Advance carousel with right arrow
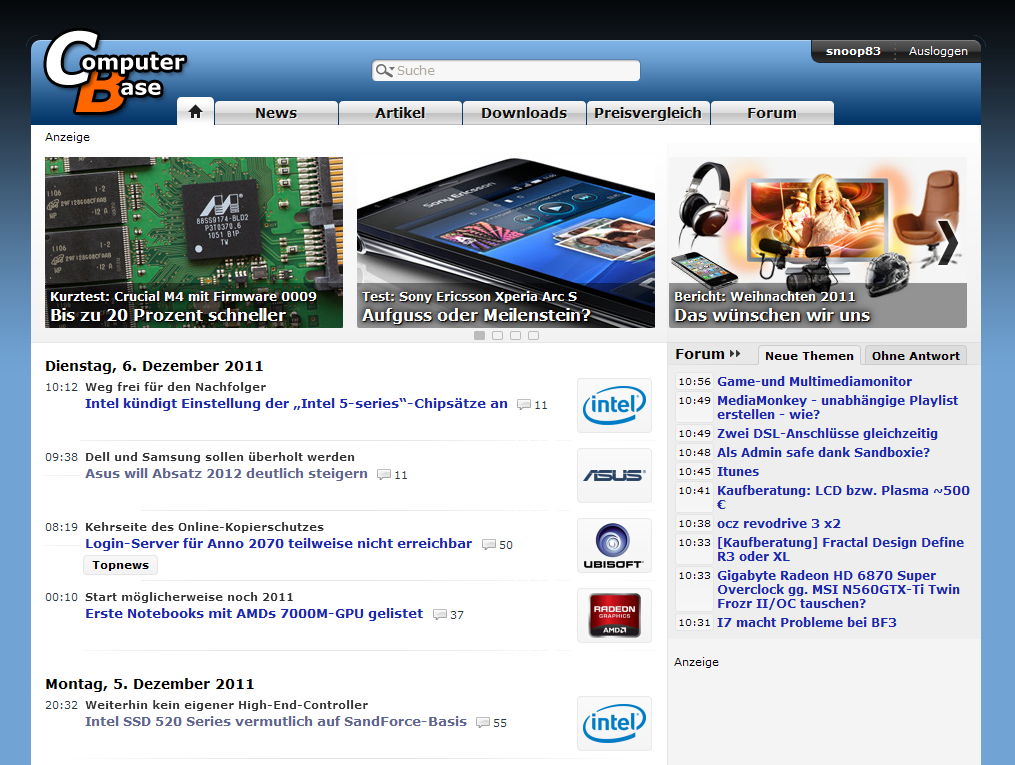Image resolution: width=1015 pixels, height=765 pixels. coord(948,242)
